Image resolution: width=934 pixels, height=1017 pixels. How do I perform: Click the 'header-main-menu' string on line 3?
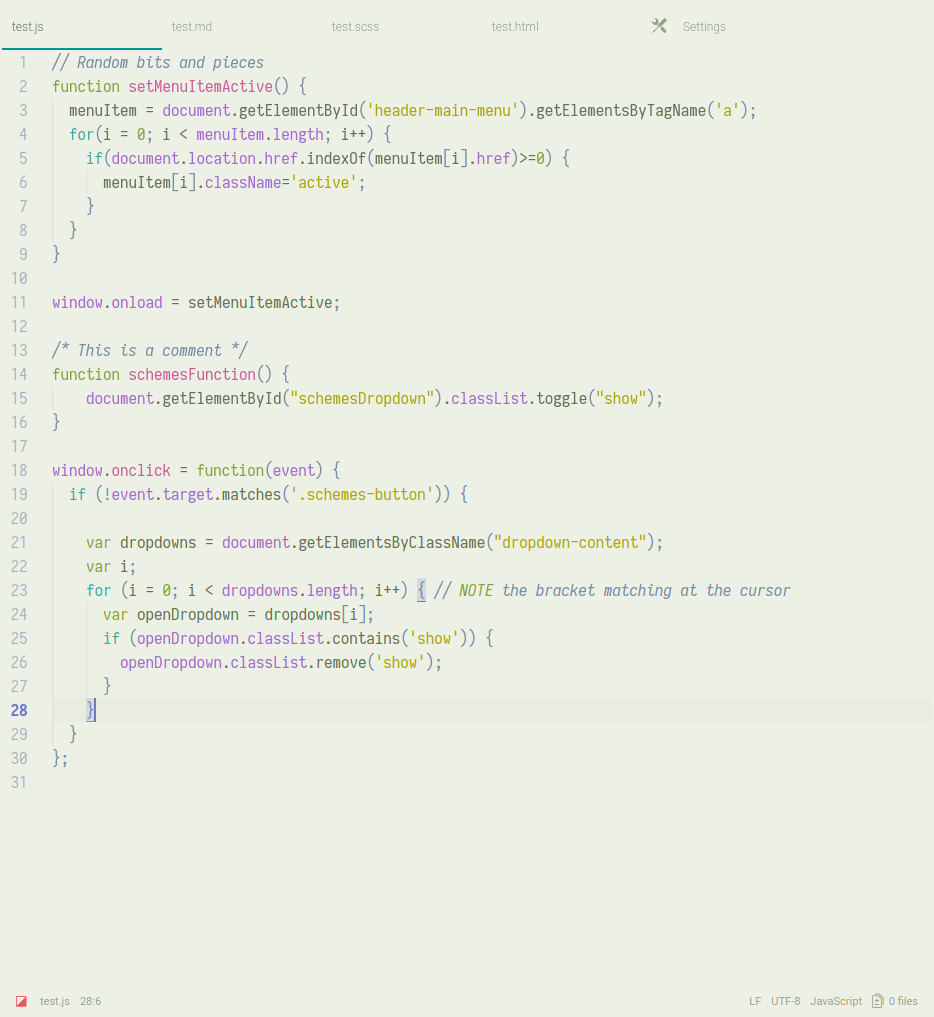click(447, 110)
